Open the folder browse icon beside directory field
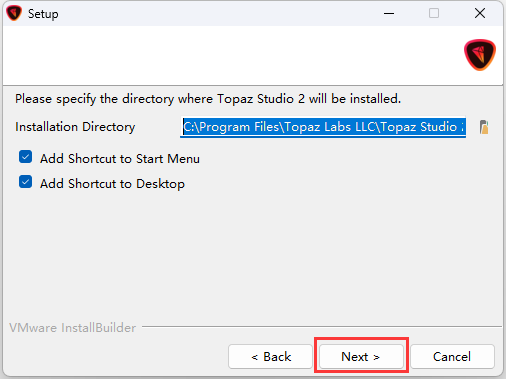Viewport: 506px width, 379px height. [484, 127]
